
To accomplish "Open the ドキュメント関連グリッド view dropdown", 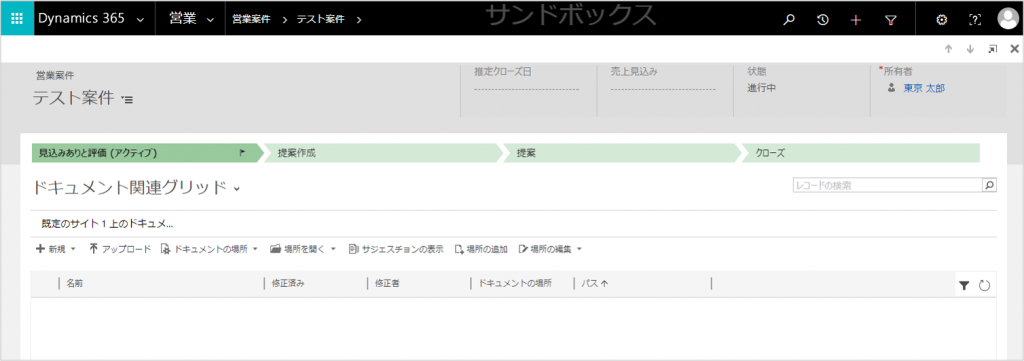I will (237, 189).
